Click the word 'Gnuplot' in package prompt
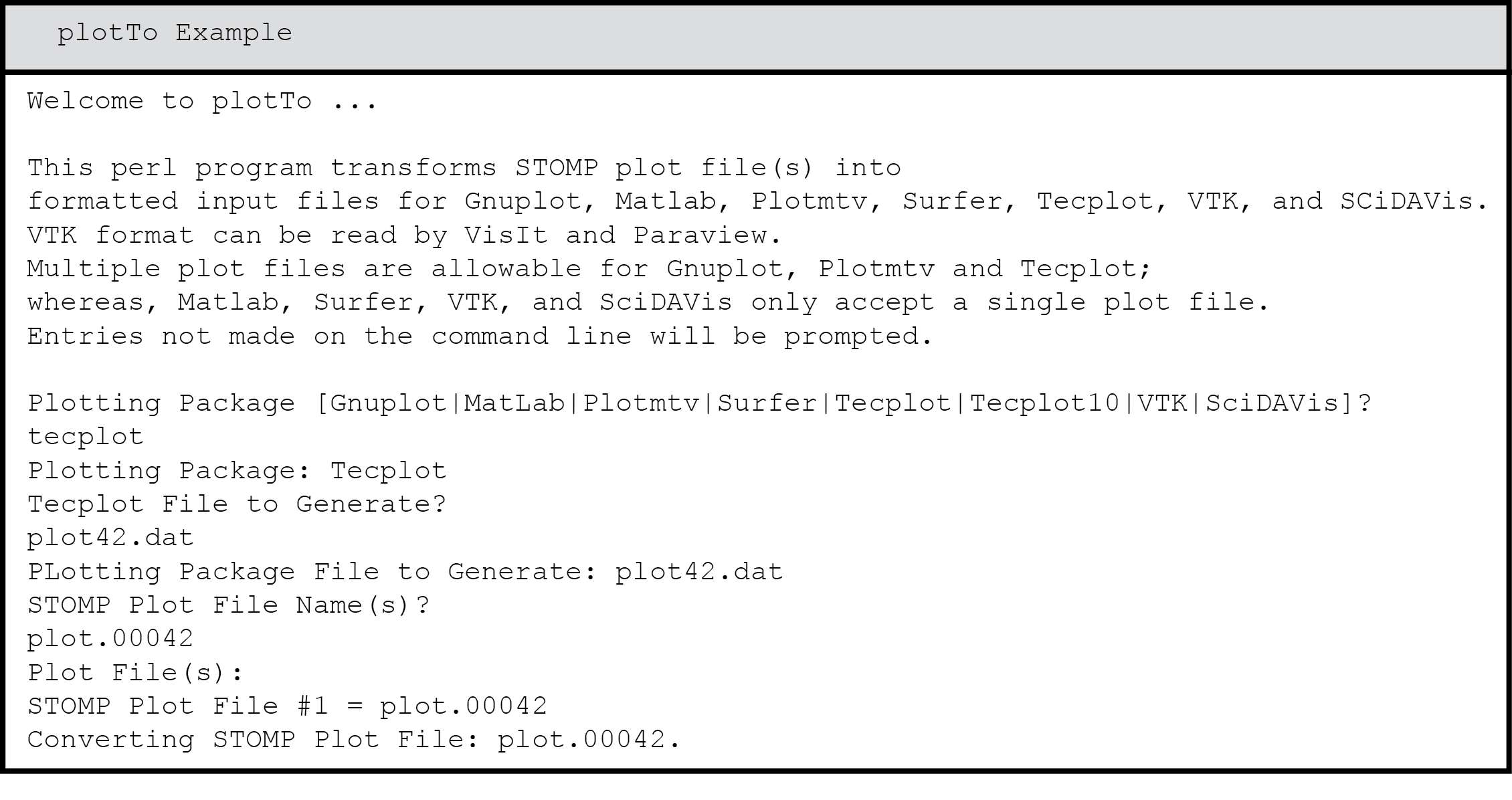The image size is (1512, 800). (389, 403)
